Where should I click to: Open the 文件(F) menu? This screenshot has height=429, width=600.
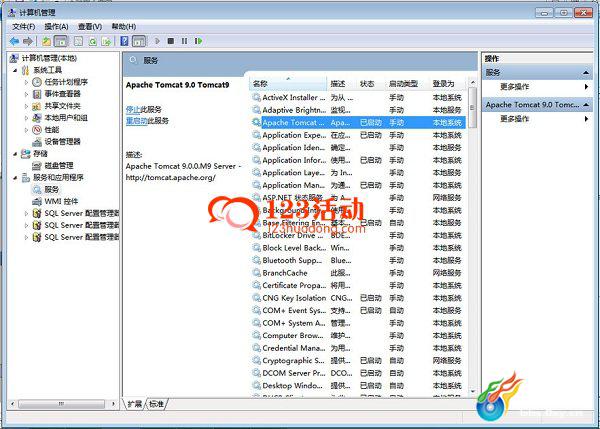click(x=23, y=26)
